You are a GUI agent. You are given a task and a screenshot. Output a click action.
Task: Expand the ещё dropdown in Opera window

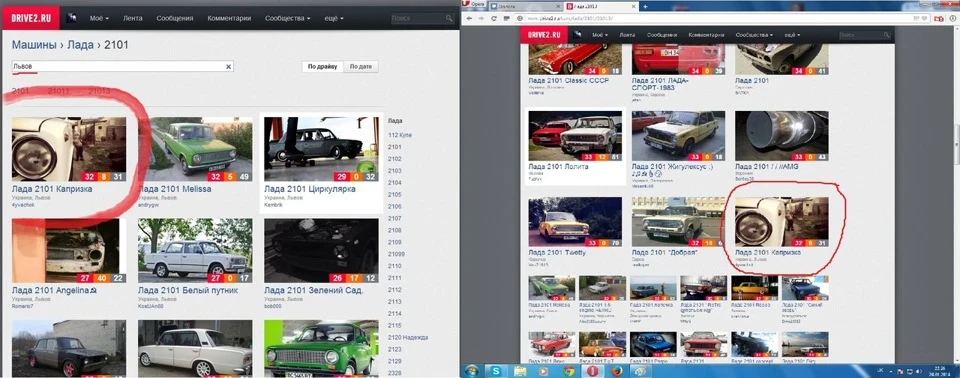[x=792, y=36]
